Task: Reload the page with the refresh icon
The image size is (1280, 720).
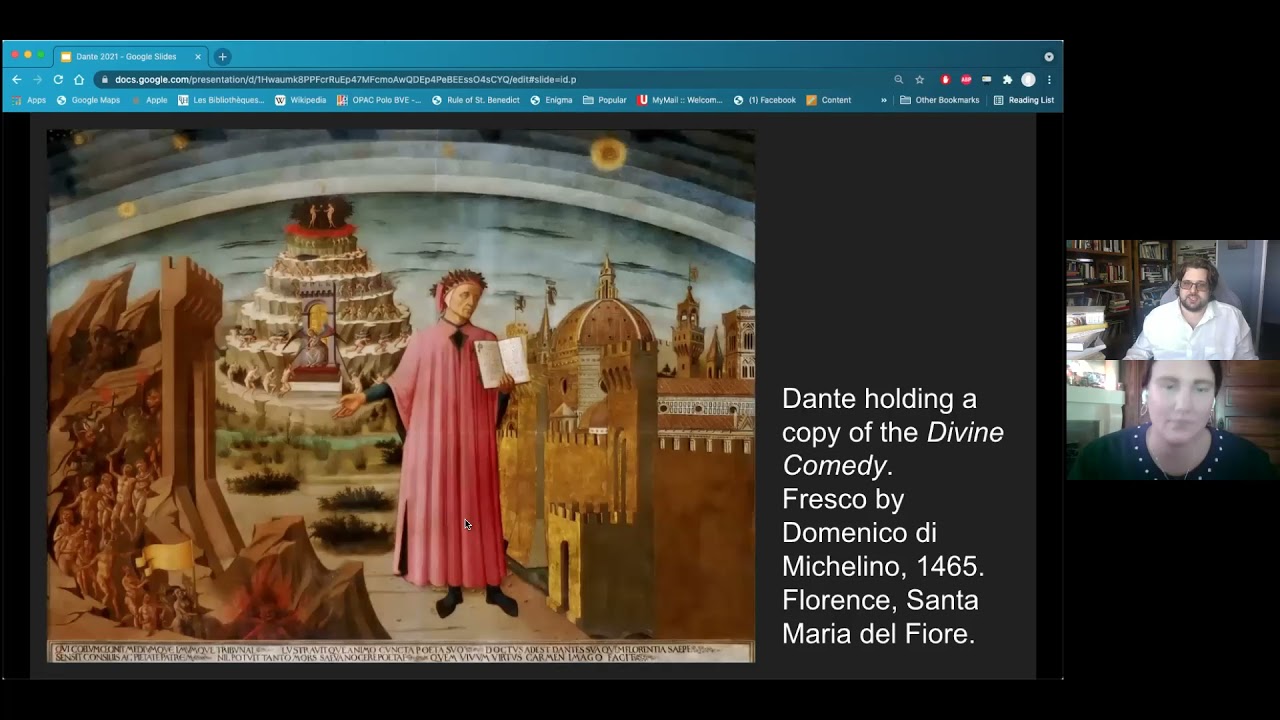Action: (x=58, y=80)
